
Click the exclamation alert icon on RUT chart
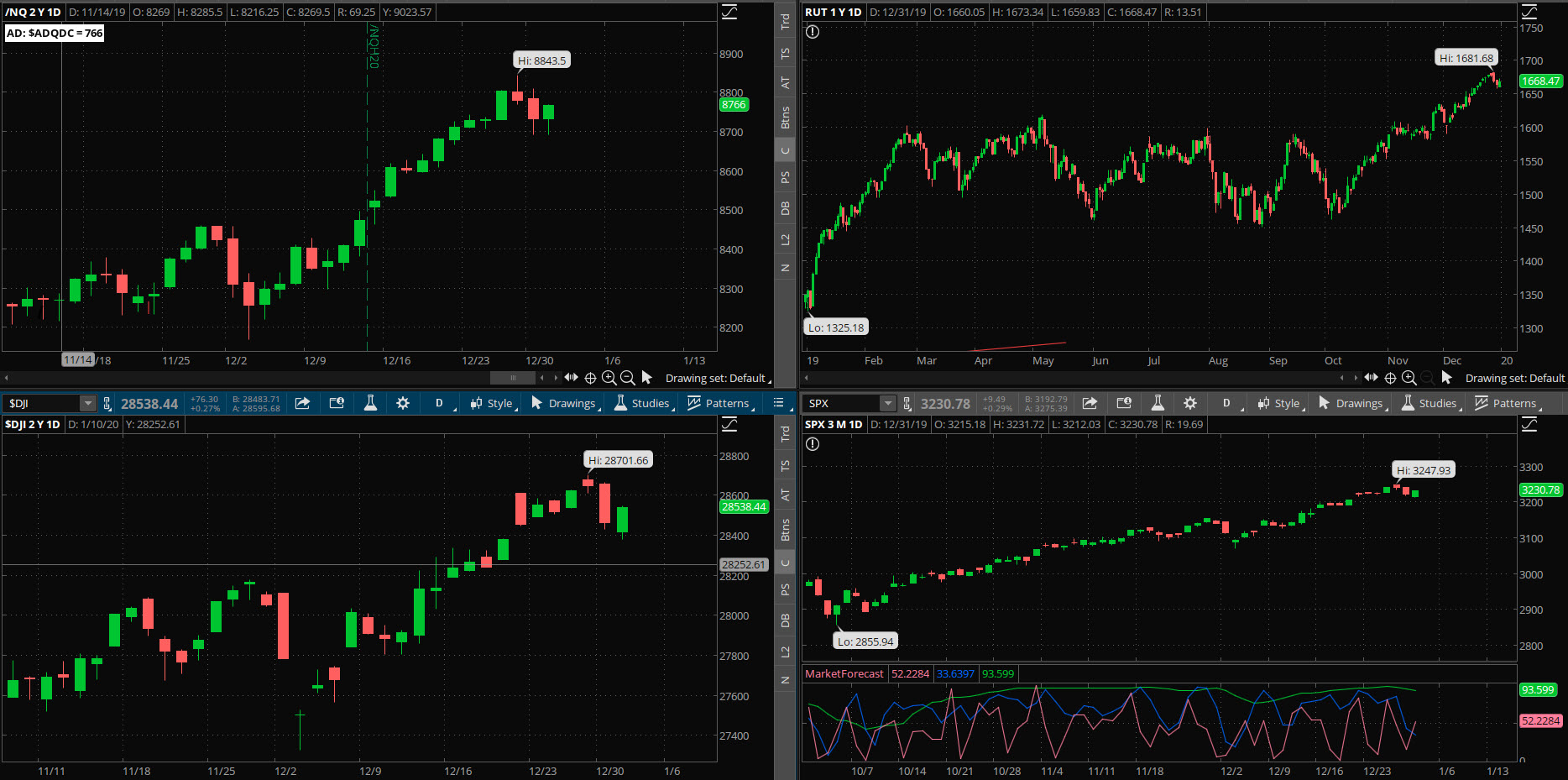(x=813, y=32)
